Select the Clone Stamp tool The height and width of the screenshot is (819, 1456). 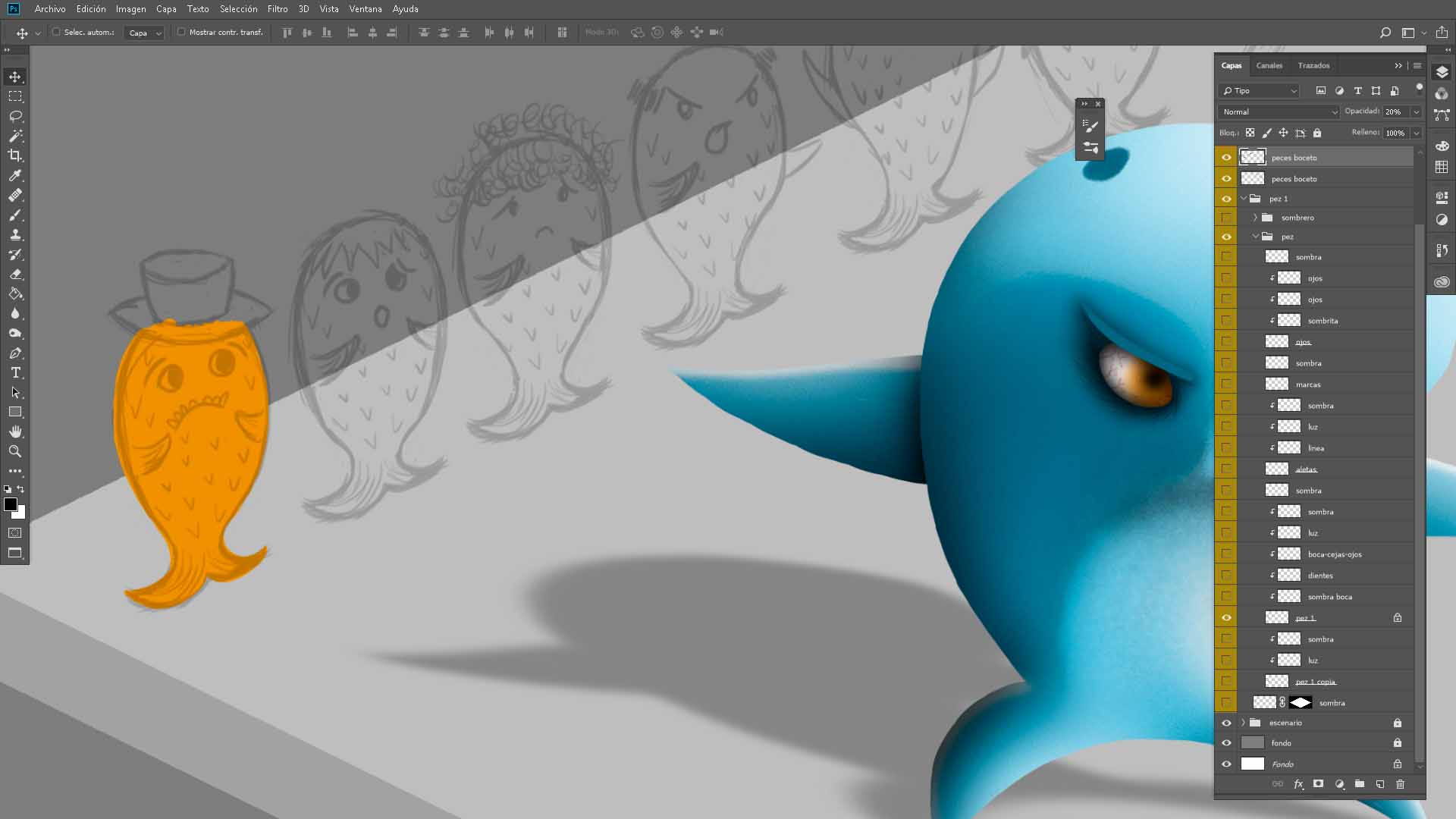pos(15,234)
